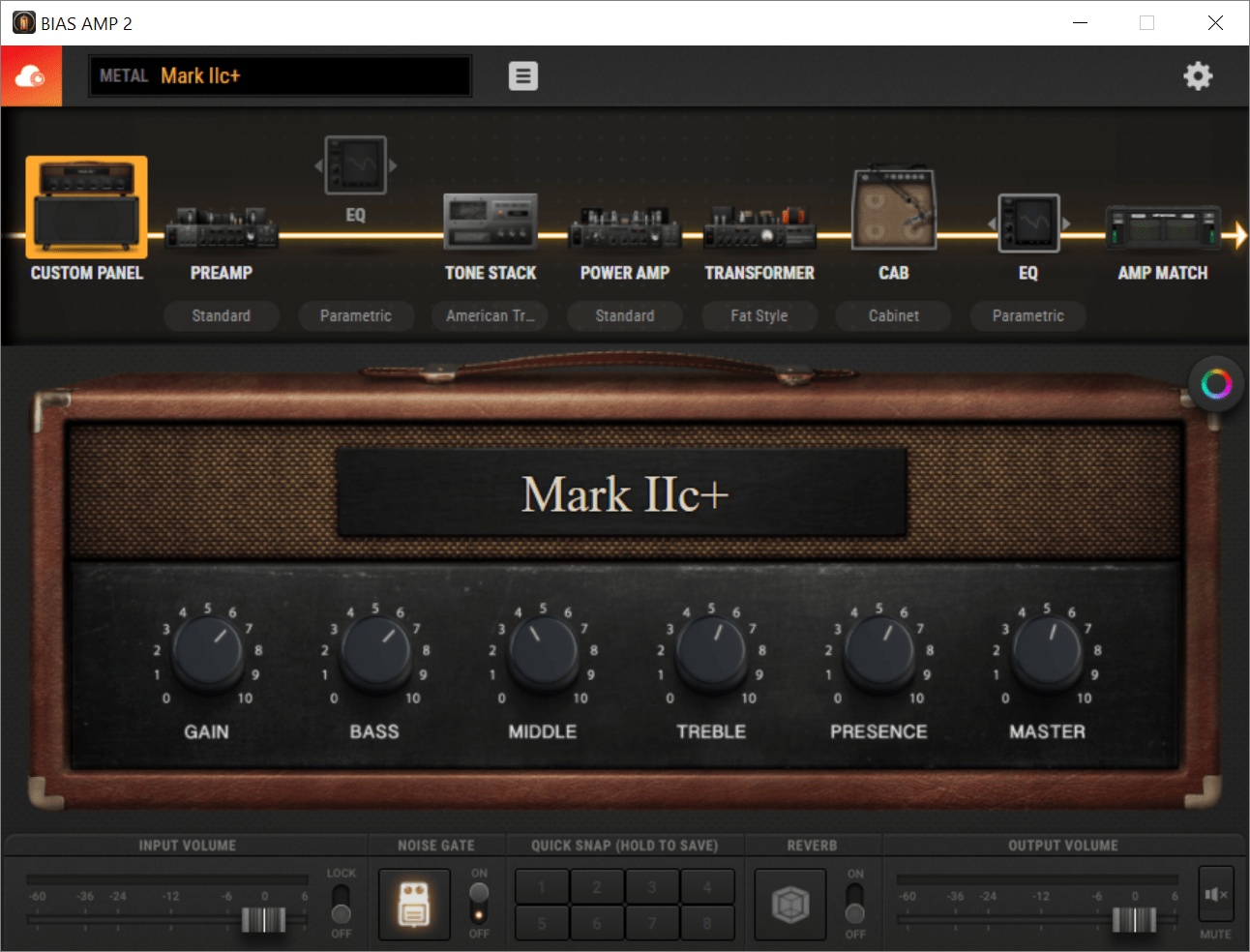This screenshot has height=952, width=1250.
Task: Click the TREBLE knob
Action: (711, 653)
